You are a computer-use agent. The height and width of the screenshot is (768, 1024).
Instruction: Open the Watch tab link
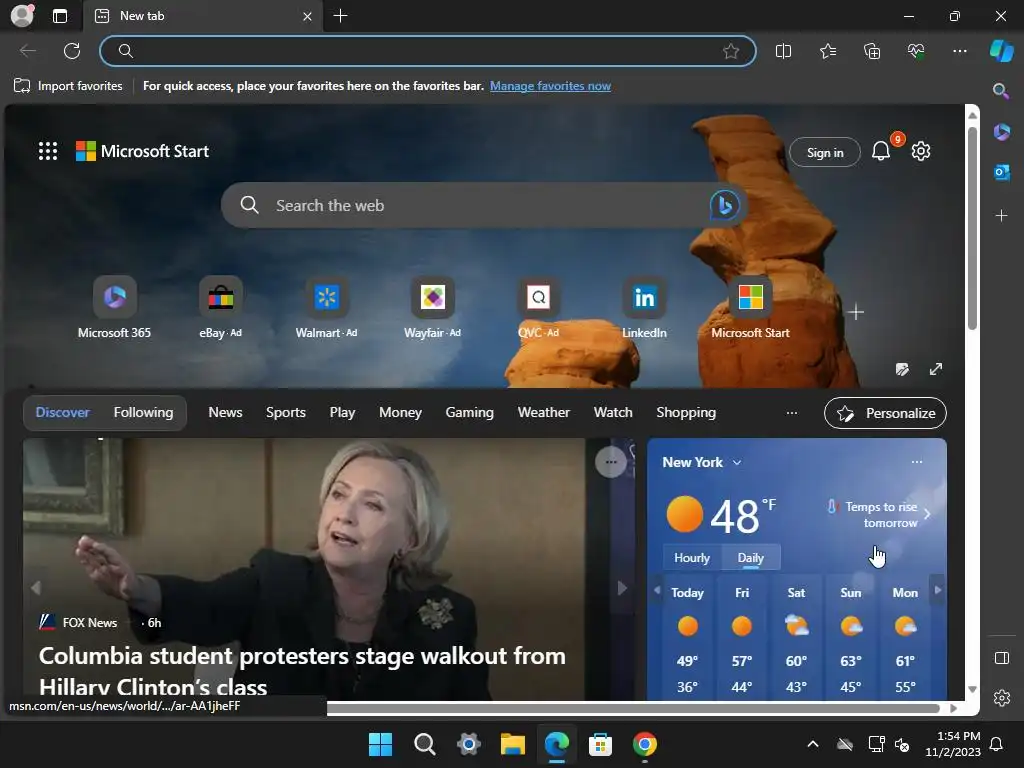pos(613,413)
